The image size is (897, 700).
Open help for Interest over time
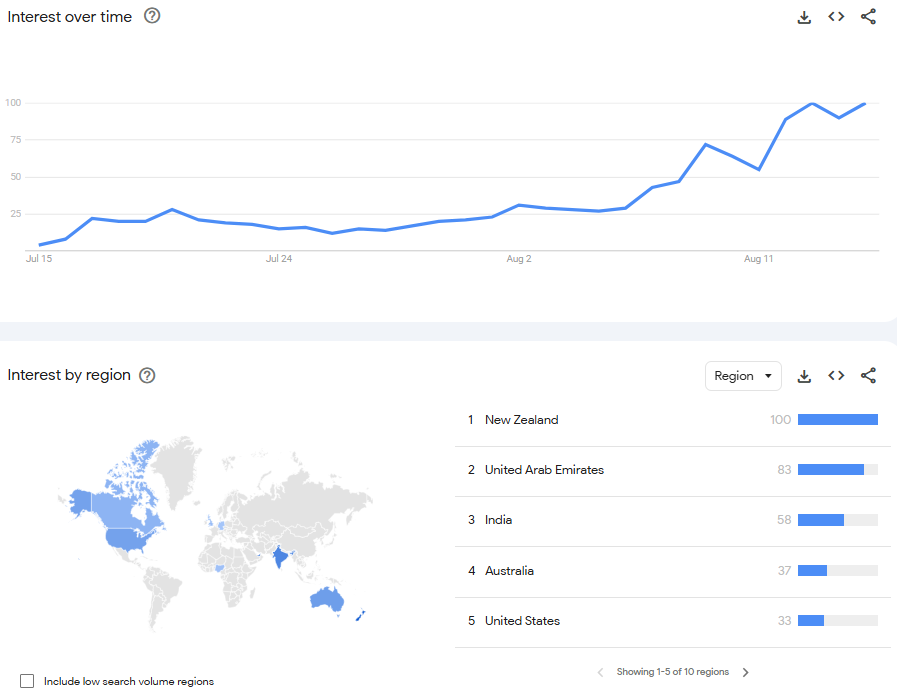(152, 16)
